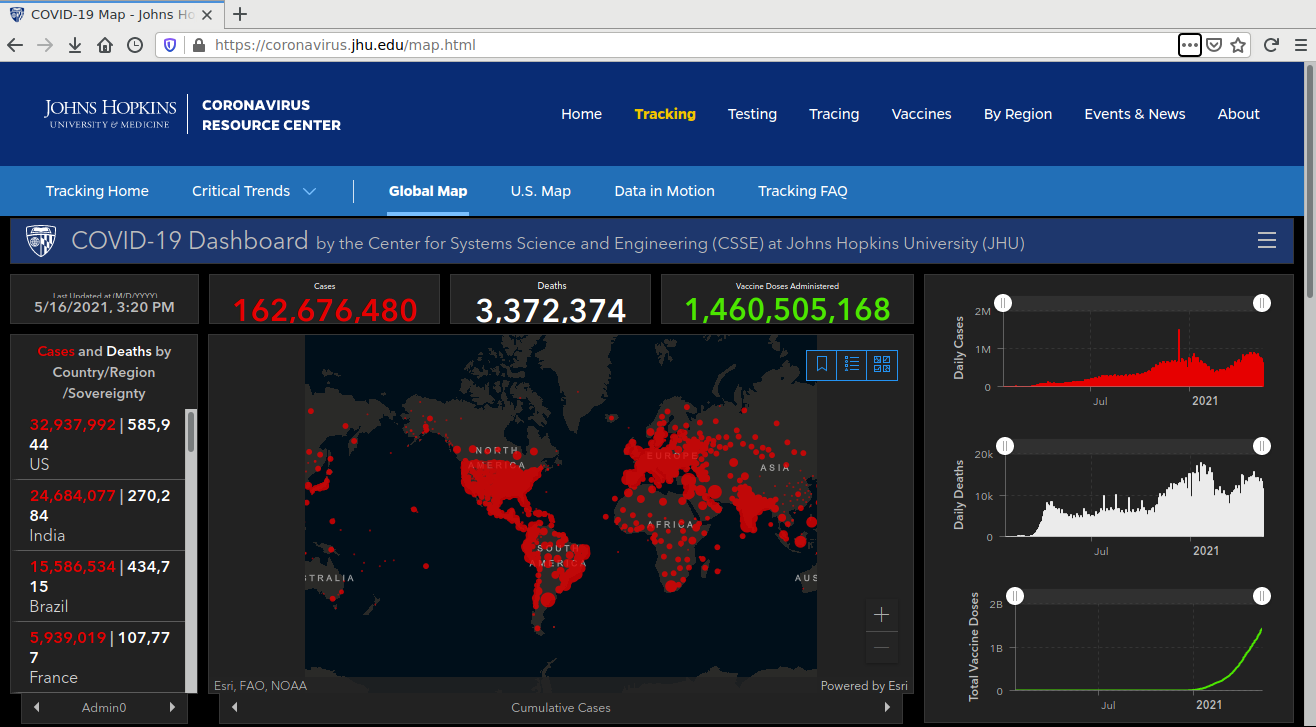Click the left Daily Deaths slider handle

[x=1005, y=446]
